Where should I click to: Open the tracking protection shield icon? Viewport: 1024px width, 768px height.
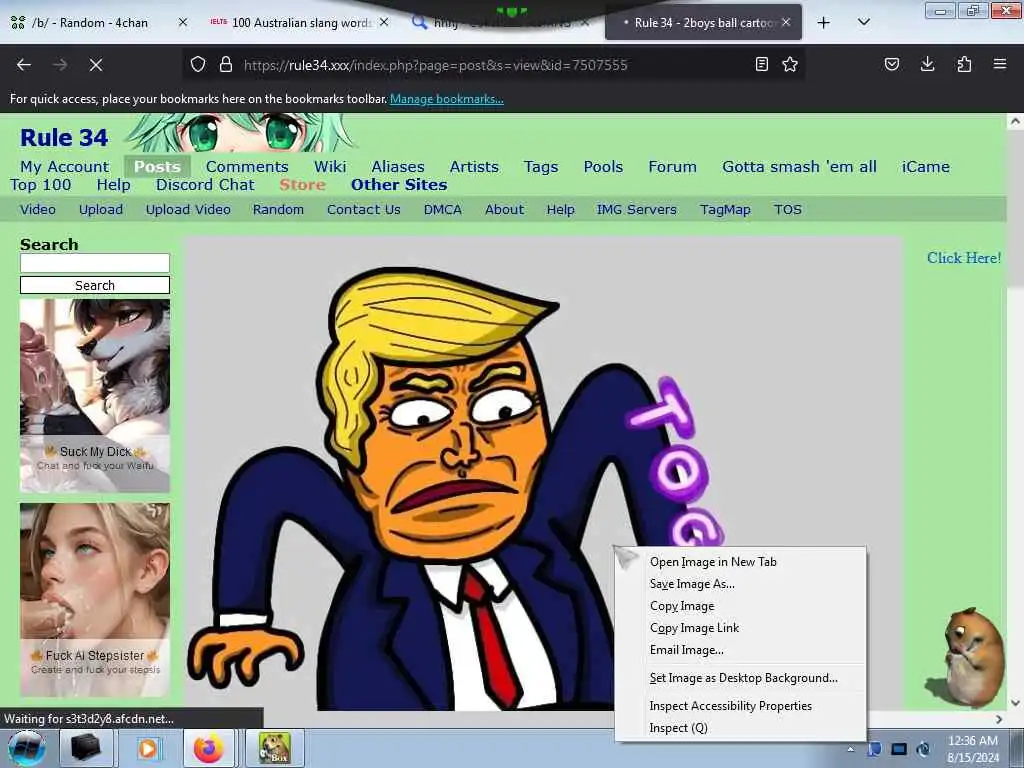pos(198,64)
